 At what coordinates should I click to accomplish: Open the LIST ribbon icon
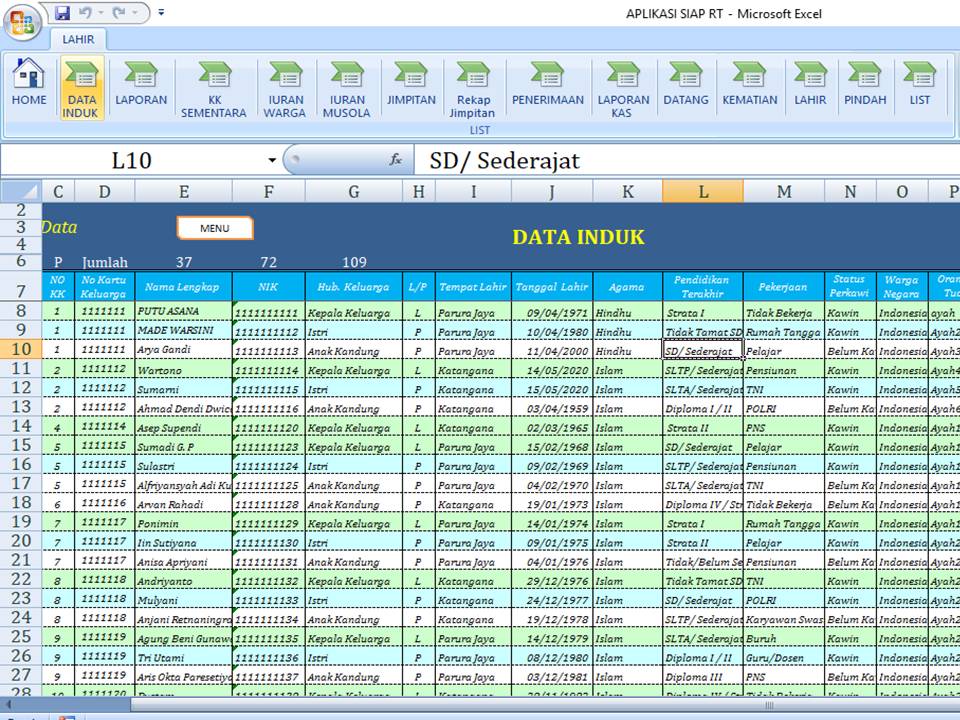[x=919, y=82]
